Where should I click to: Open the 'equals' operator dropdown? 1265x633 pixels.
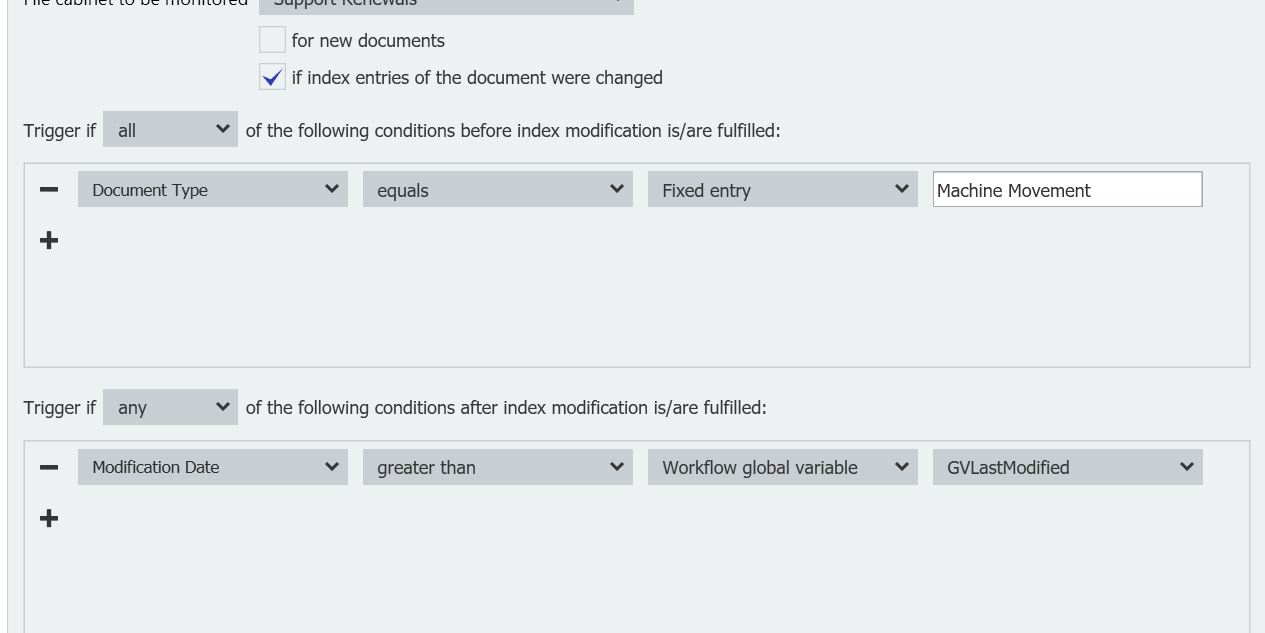pyautogui.click(x=497, y=190)
